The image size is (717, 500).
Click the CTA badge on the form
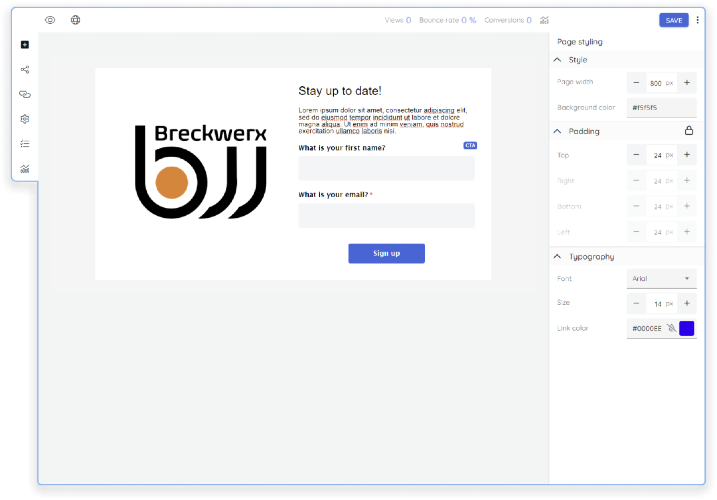click(x=470, y=145)
